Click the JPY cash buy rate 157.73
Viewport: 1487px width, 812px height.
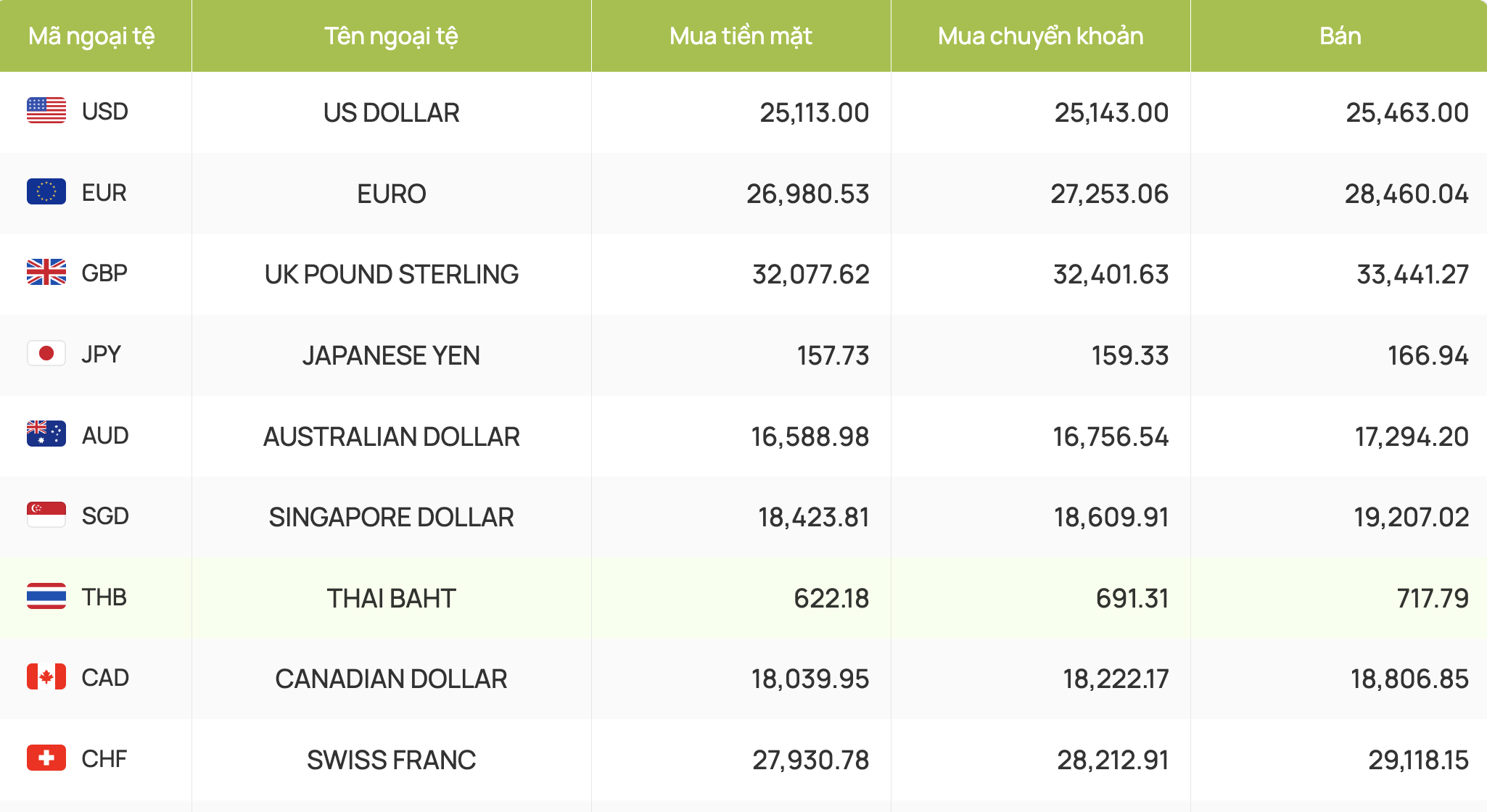[x=833, y=355]
